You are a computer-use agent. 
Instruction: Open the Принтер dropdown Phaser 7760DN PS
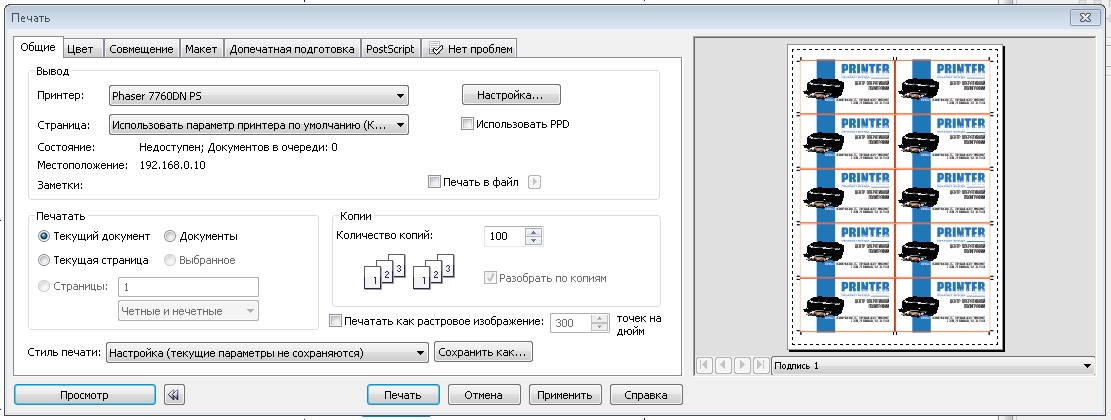259,96
